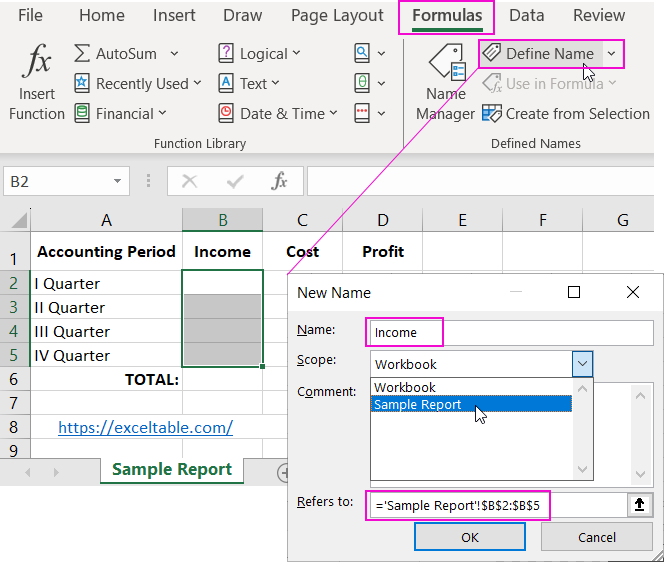Add a new sheet with plus button
This screenshot has height=562, width=664.
tap(284, 472)
